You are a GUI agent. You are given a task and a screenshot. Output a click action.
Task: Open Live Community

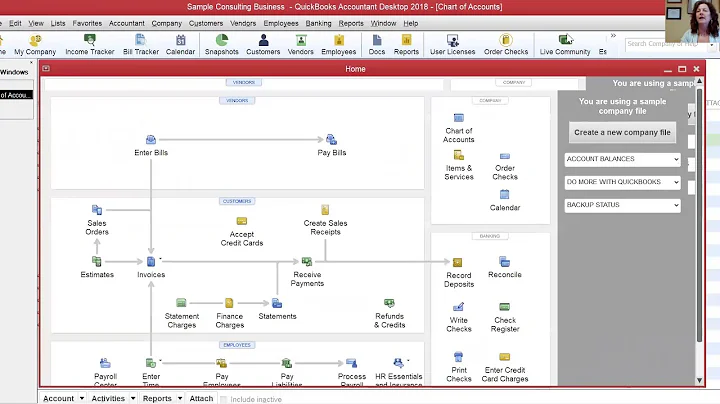coord(565,45)
